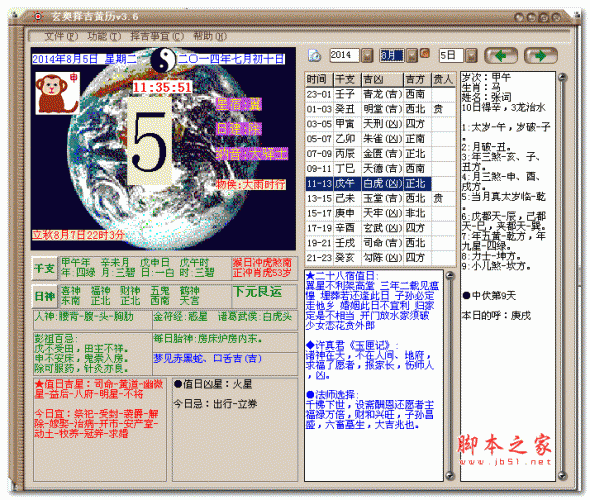Open the 功能(T) menu
590x500 pixels.
[104, 36]
